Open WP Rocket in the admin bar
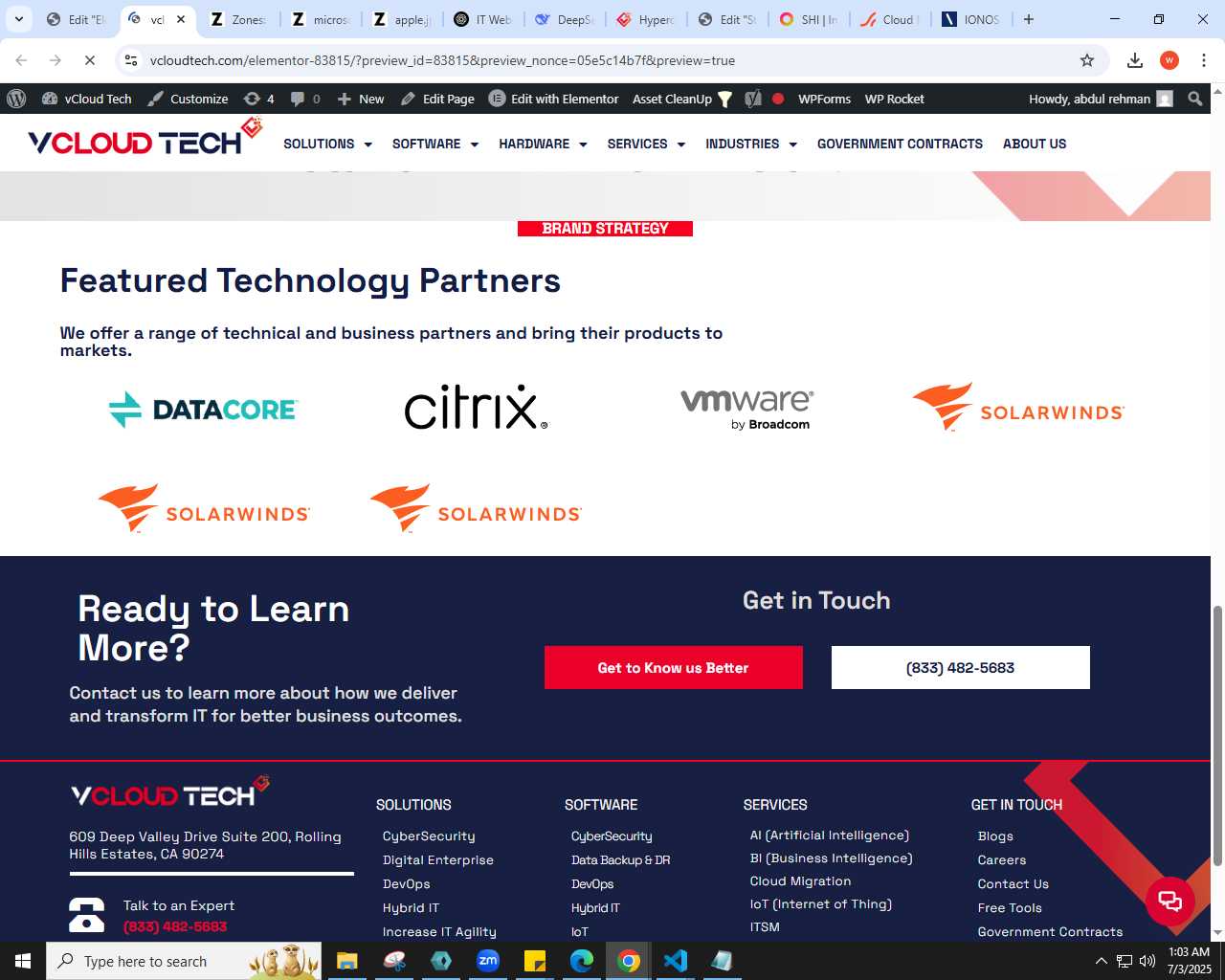The height and width of the screenshot is (980, 1225). [895, 99]
